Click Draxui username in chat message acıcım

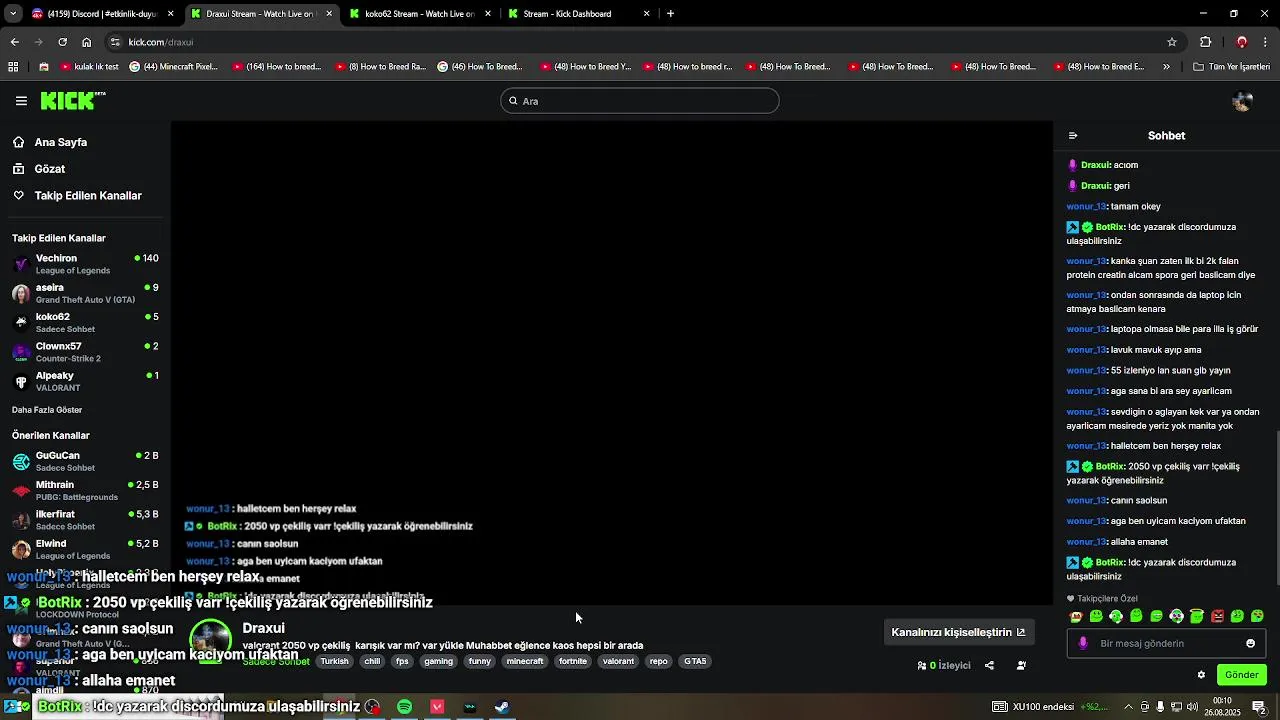pyautogui.click(x=1095, y=165)
